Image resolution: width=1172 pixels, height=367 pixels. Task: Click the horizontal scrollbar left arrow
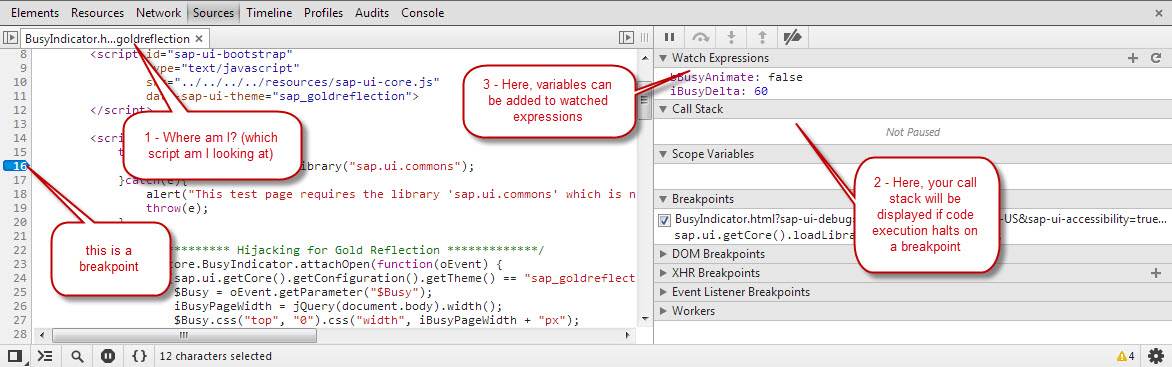[x=42, y=336]
